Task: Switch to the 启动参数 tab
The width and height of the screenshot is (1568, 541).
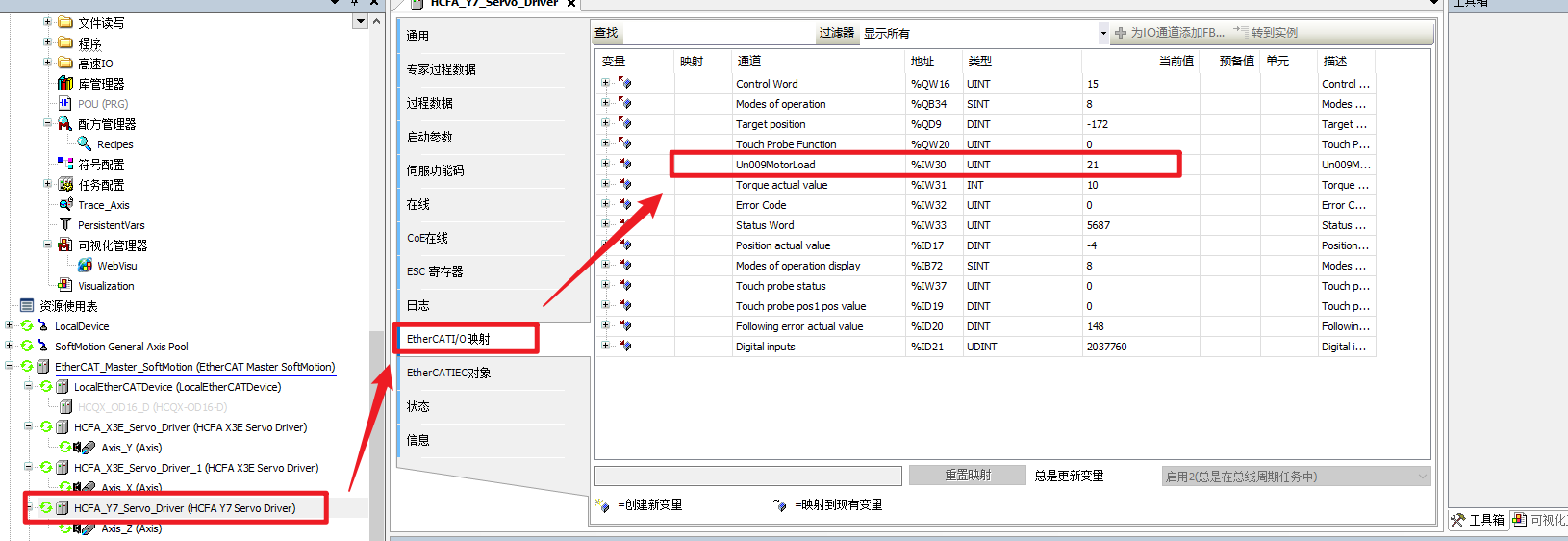Action: tap(429, 137)
